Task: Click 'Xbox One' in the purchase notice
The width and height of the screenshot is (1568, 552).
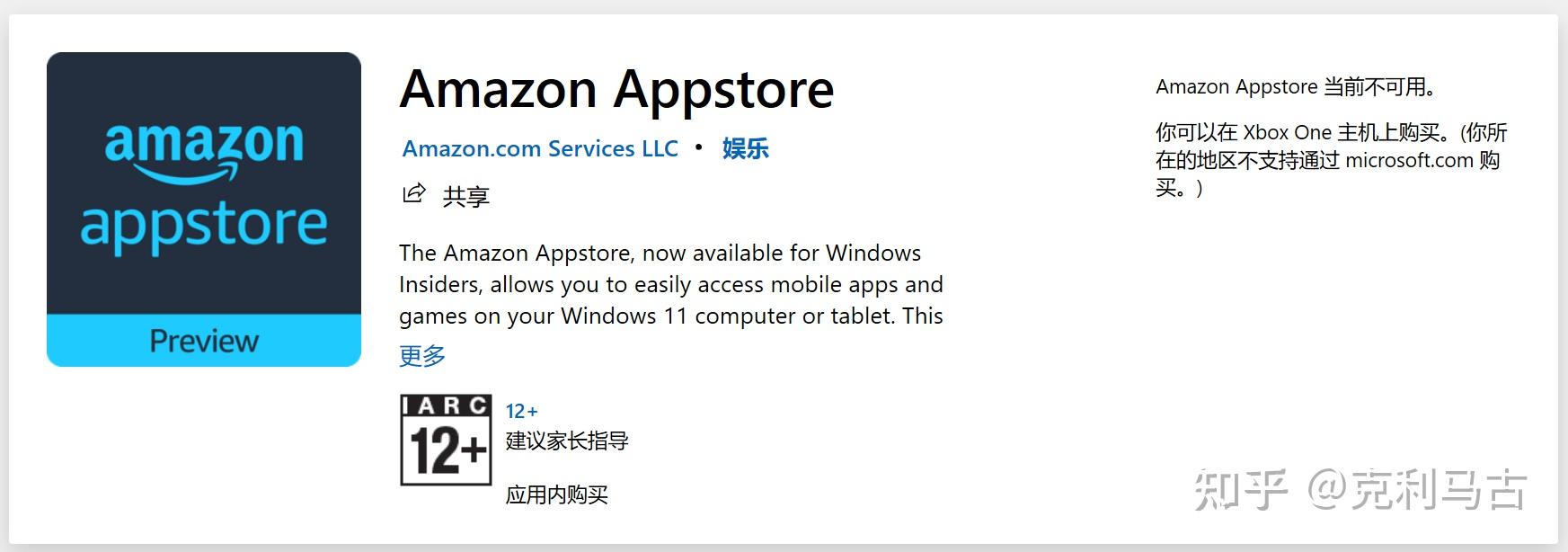Action: 1287,133
